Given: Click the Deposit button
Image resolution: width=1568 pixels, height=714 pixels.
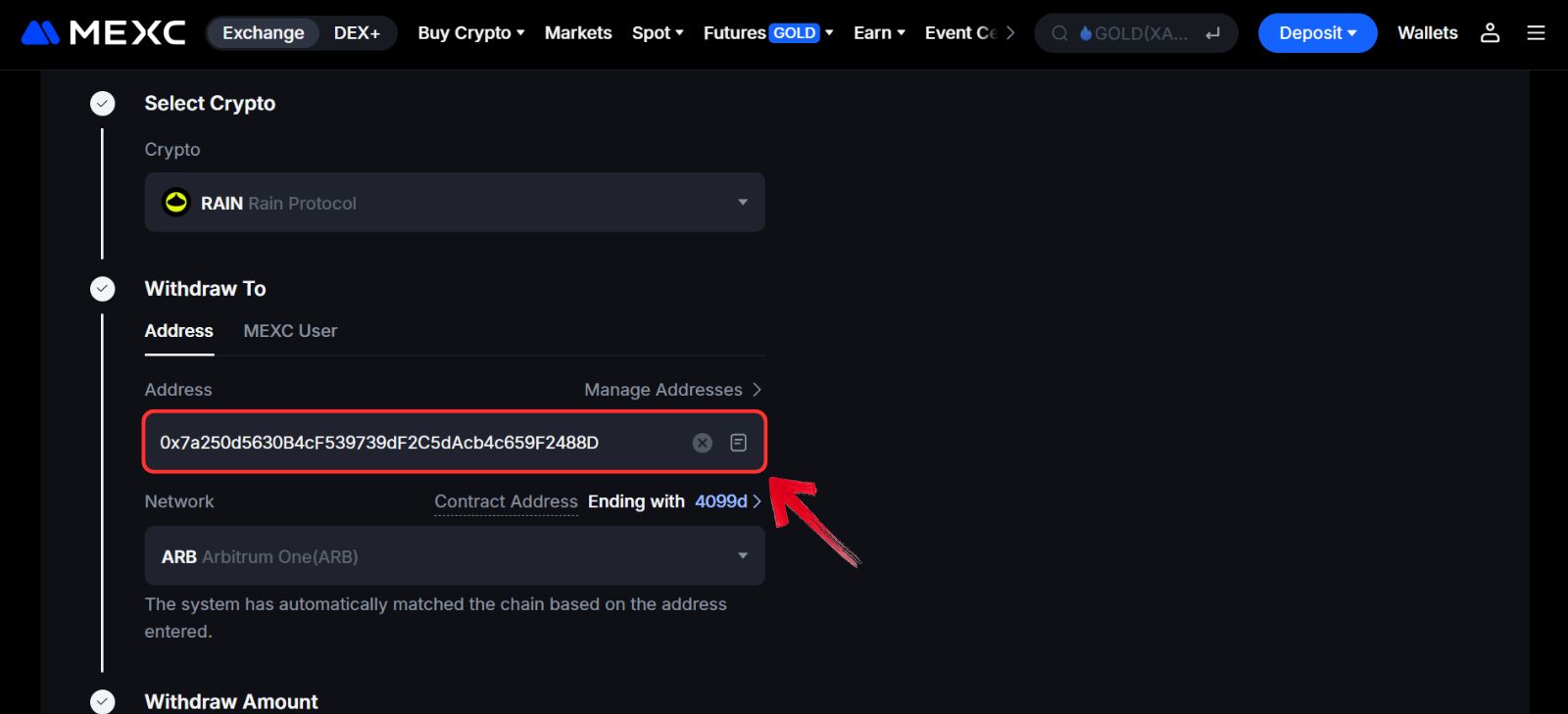Looking at the screenshot, I should pyautogui.click(x=1317, y=33).
